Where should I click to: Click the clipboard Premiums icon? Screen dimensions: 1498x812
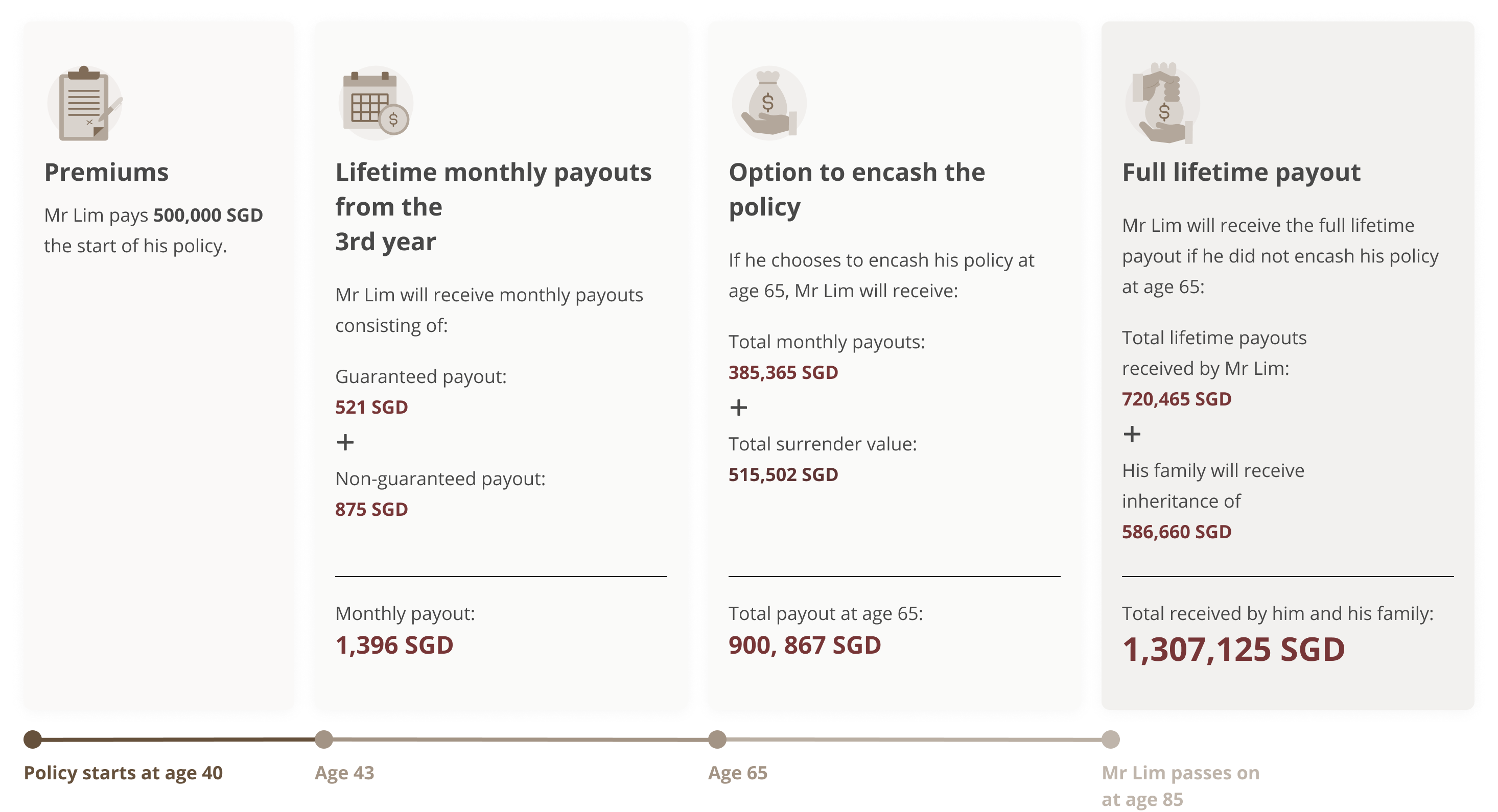[85, 103]
